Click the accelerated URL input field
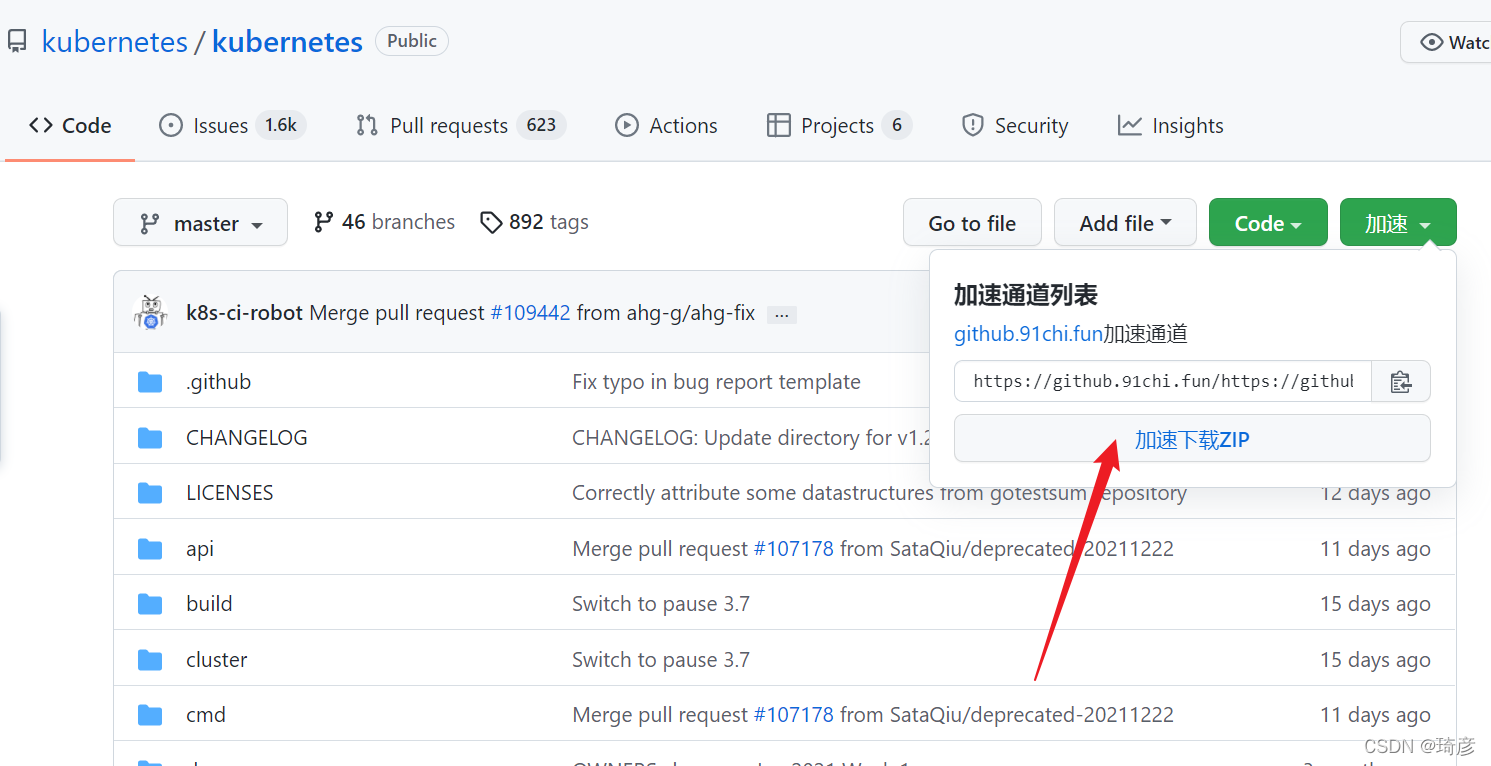1491x766 pixels. (x=1163, y=381)
